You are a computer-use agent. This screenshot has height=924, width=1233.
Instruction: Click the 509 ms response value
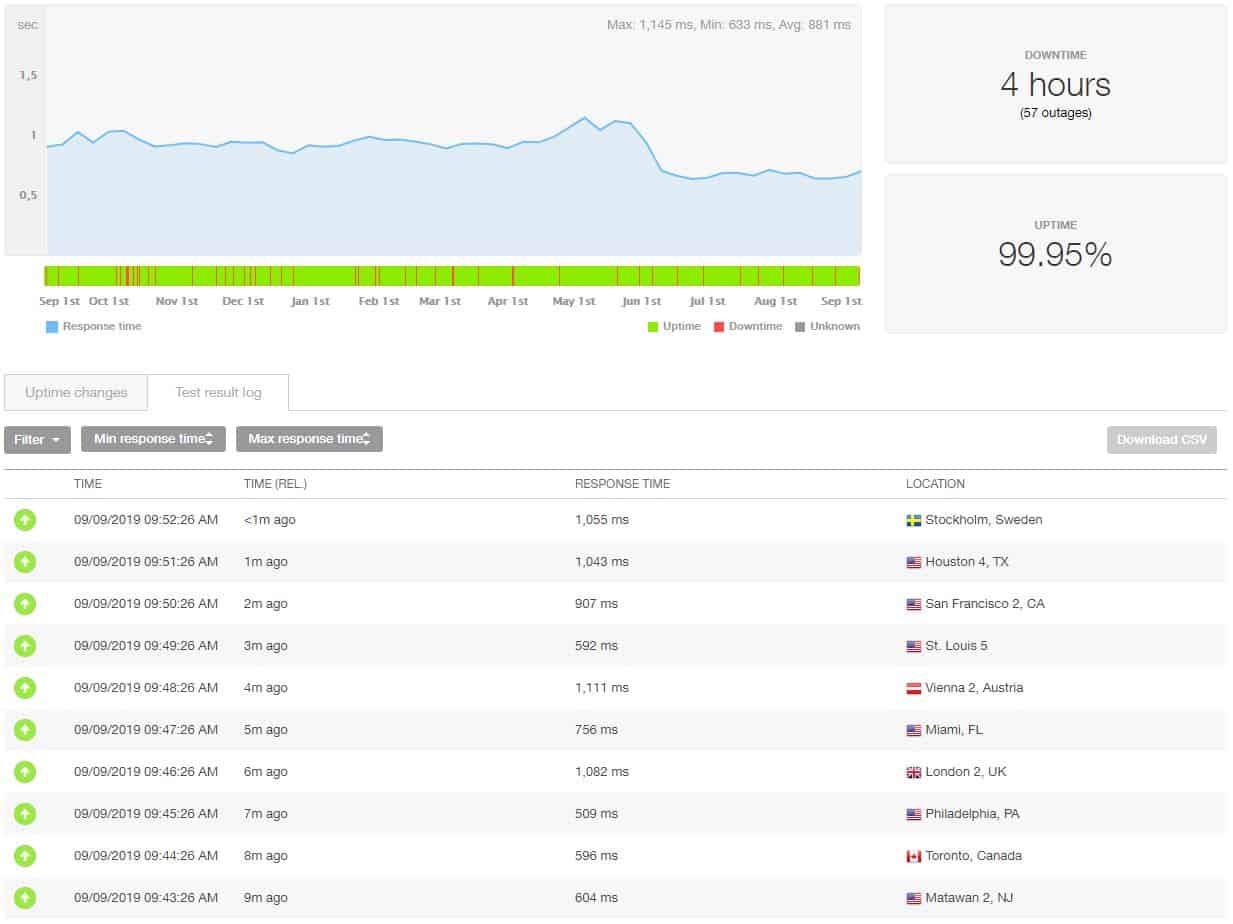pos(596,814)
